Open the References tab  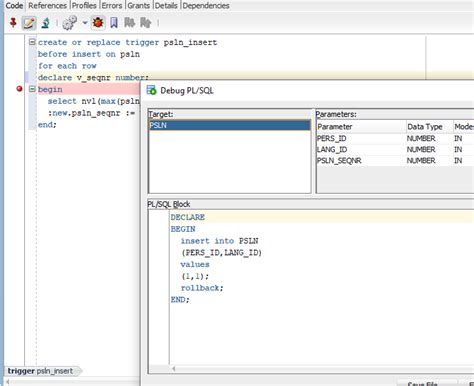click(47, 5)
